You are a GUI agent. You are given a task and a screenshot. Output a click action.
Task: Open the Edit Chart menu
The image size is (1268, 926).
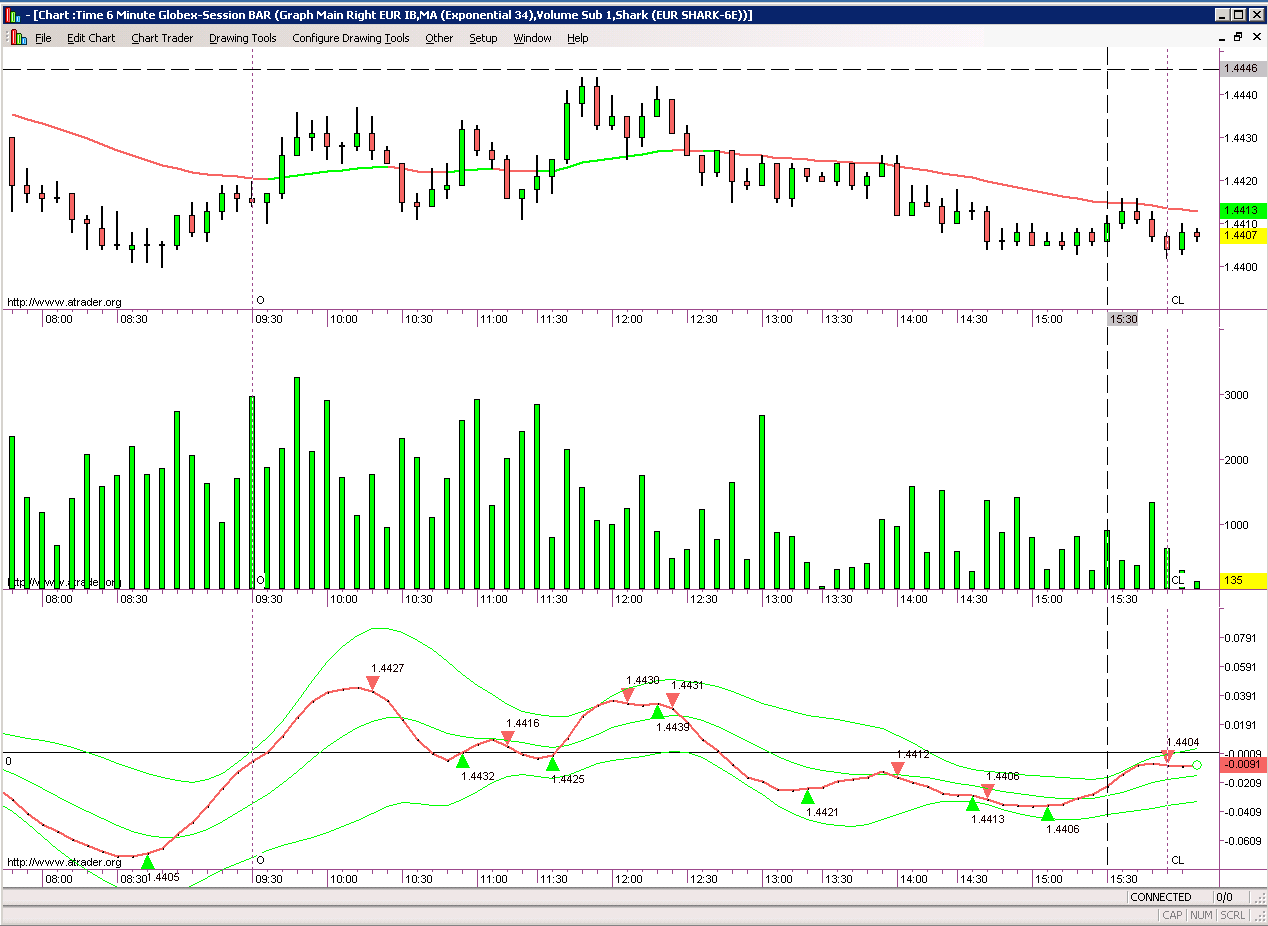click(x=91, y=38)
